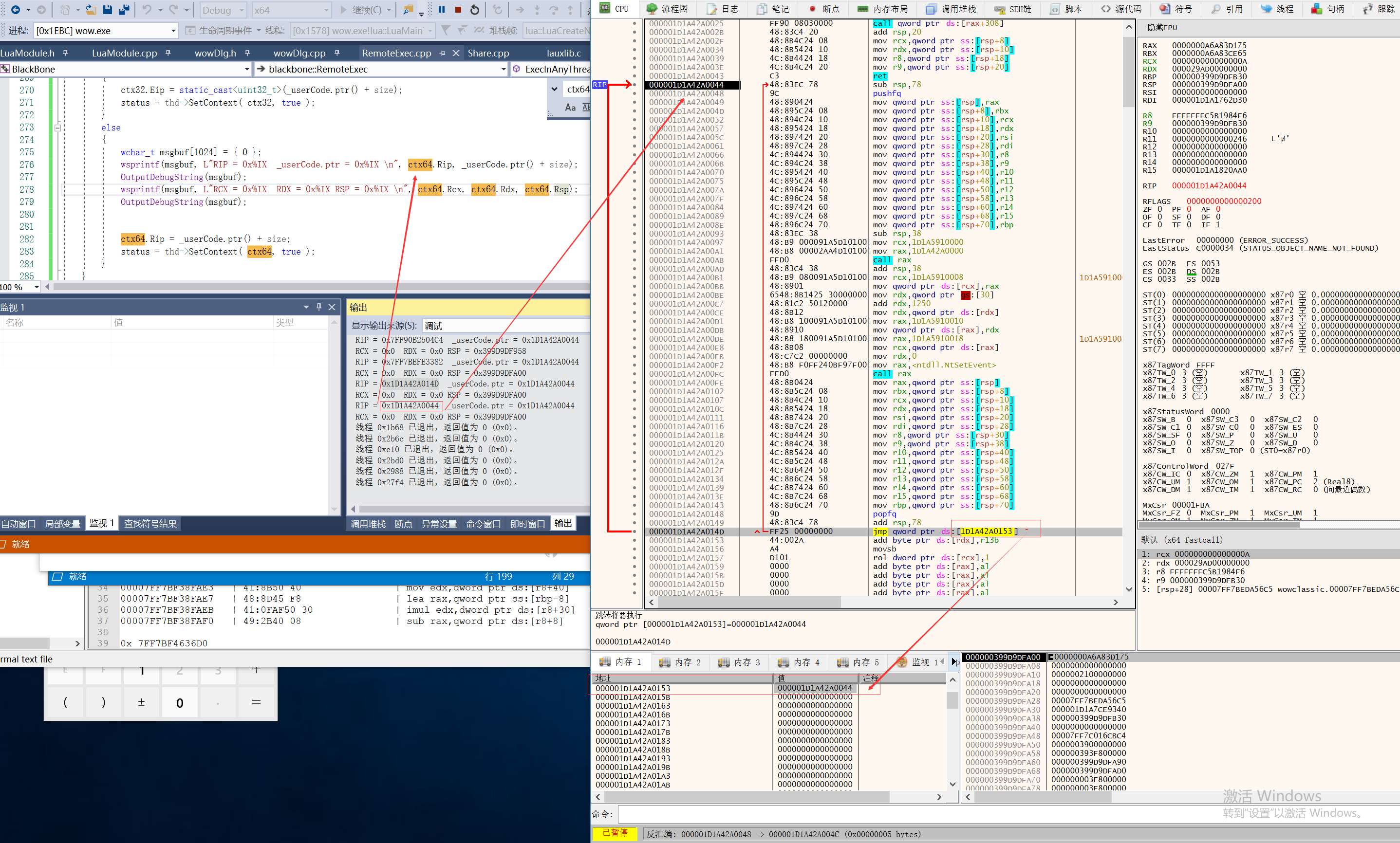Screen dimensions: 1400x843
Task: Collapse the else block at line 273
Action: click(57, 128)
